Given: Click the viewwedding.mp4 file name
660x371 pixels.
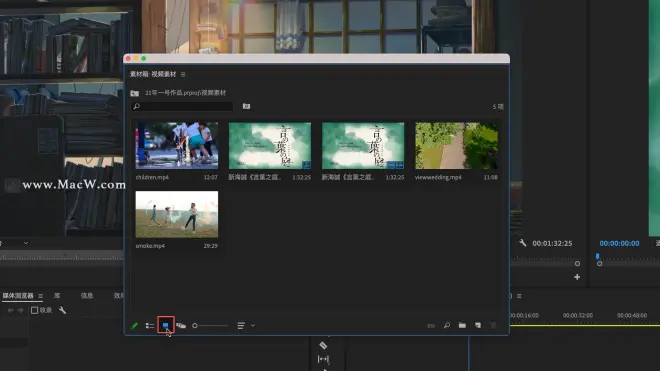Looking at the screenshot, I should coord(438,177).
